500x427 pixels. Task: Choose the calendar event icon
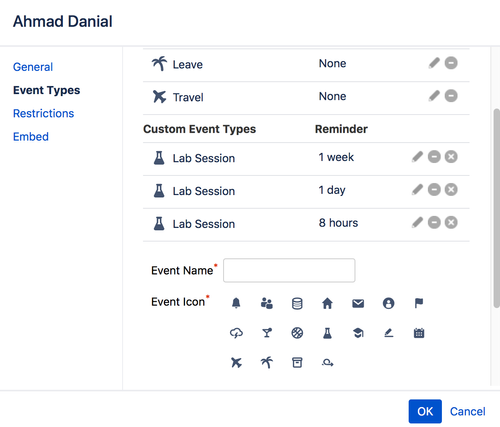[419, 333]
